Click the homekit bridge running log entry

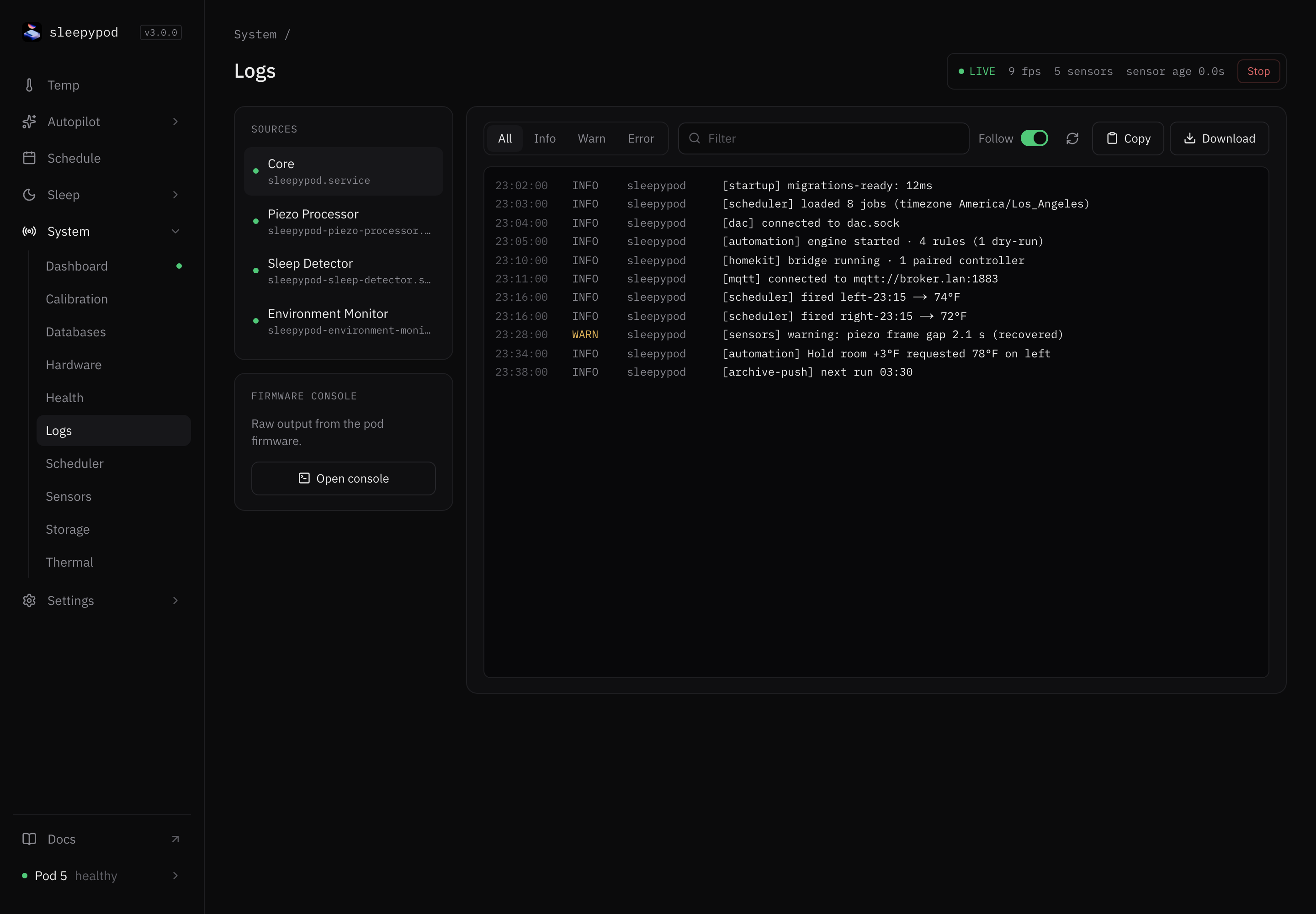(876, 260)
